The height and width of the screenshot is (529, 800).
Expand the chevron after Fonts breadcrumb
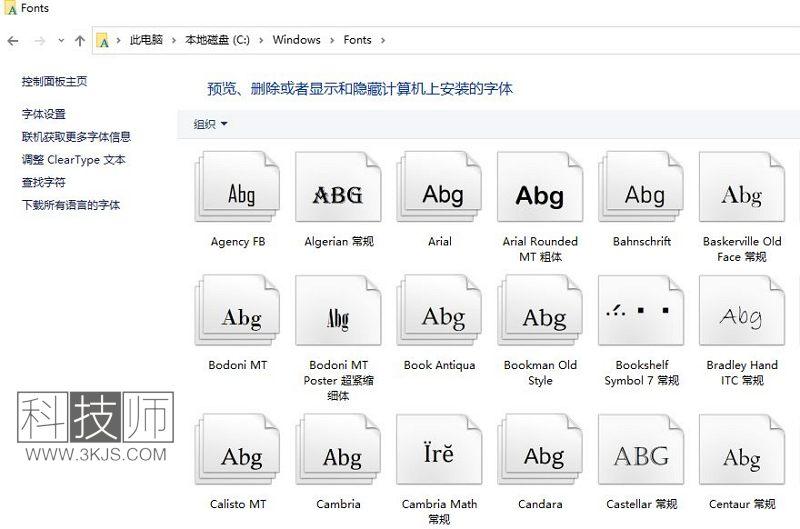(x=382, y=40)
